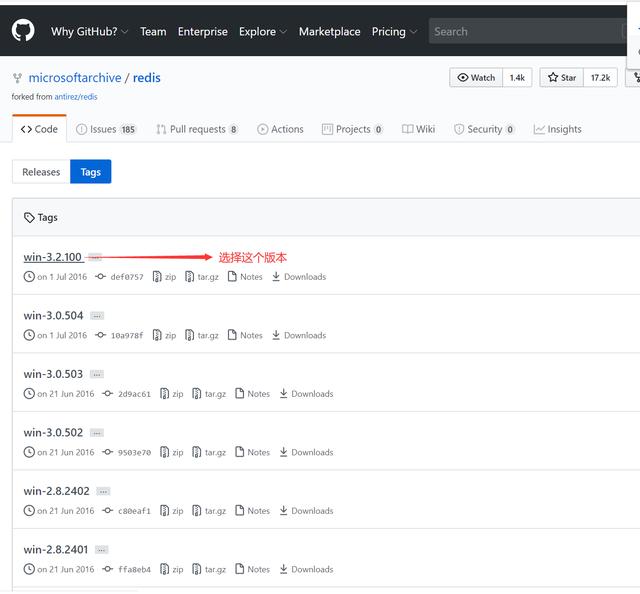Open the win-3.0.503 tag
The width and height of the screenshot is (640, 594).
[x=53, y=374]
